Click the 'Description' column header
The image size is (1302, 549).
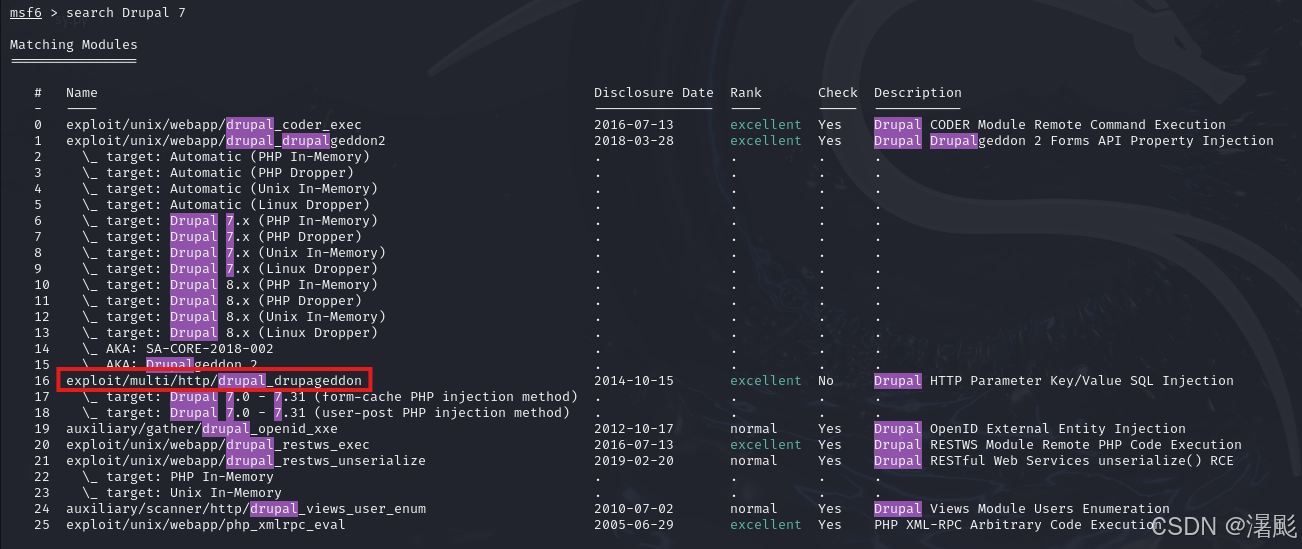[918, 93]
